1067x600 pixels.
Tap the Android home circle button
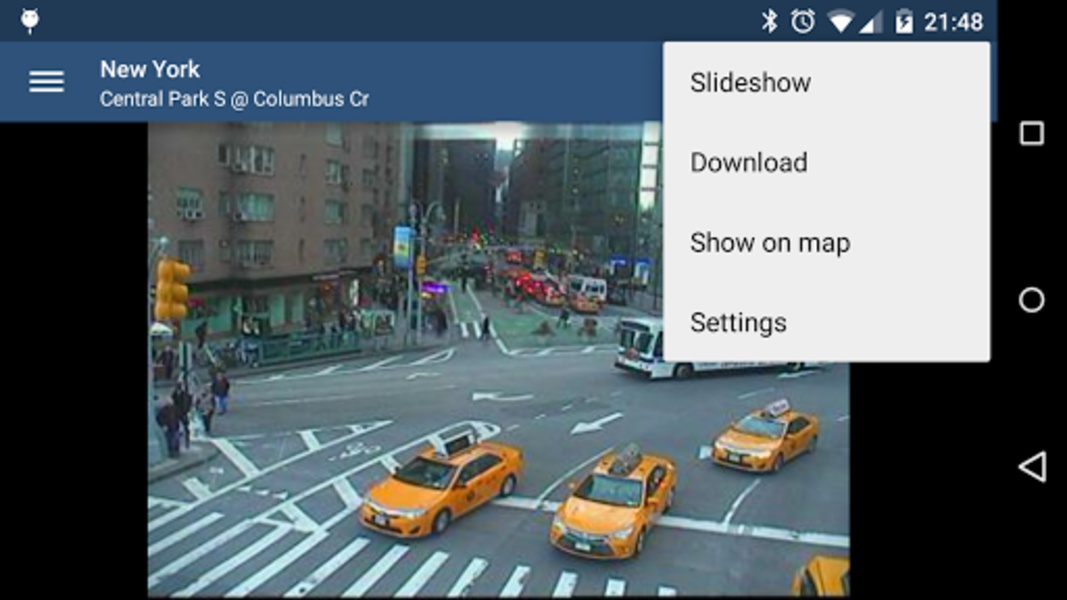(1032, 299)
